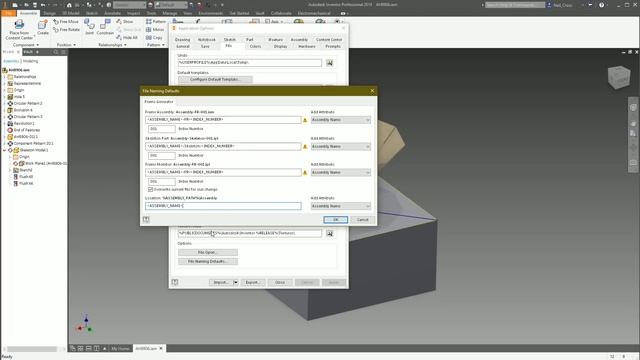Click the File Open options button
Screen dimensions: 640x360
[208, 252]
